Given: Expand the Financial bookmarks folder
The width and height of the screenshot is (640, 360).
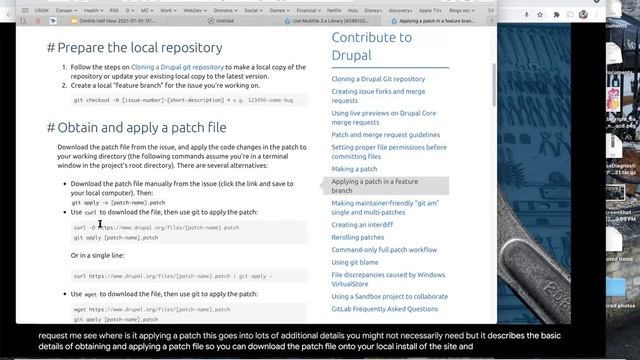Looking at the screenshot, I should click(x=309, y=10).
